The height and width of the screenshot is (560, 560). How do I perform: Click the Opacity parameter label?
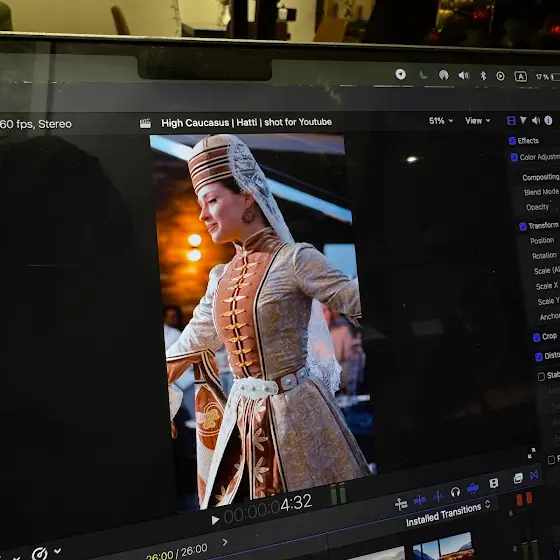coord(538,207)
